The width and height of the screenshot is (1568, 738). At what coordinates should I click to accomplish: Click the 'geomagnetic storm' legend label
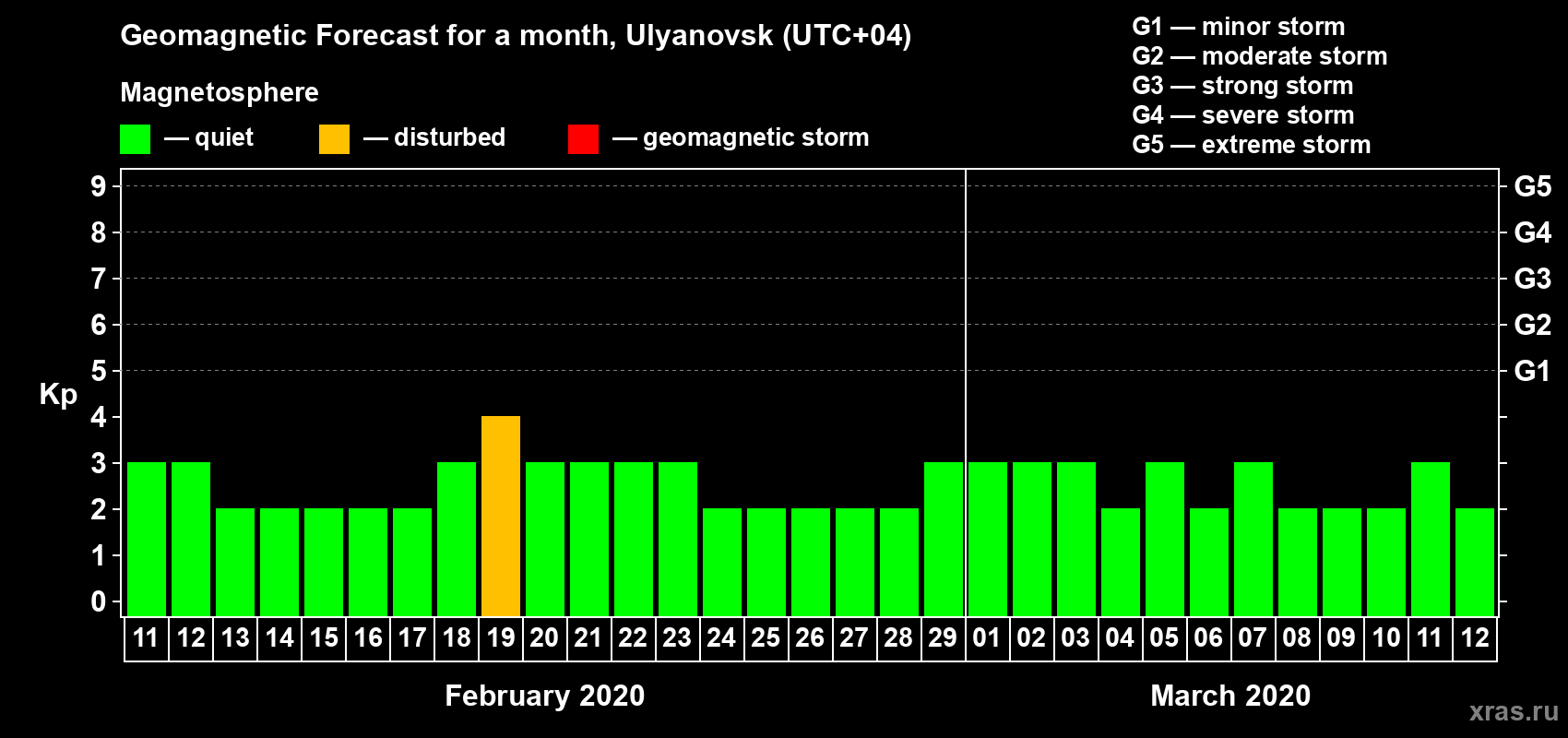coord(756,137)
